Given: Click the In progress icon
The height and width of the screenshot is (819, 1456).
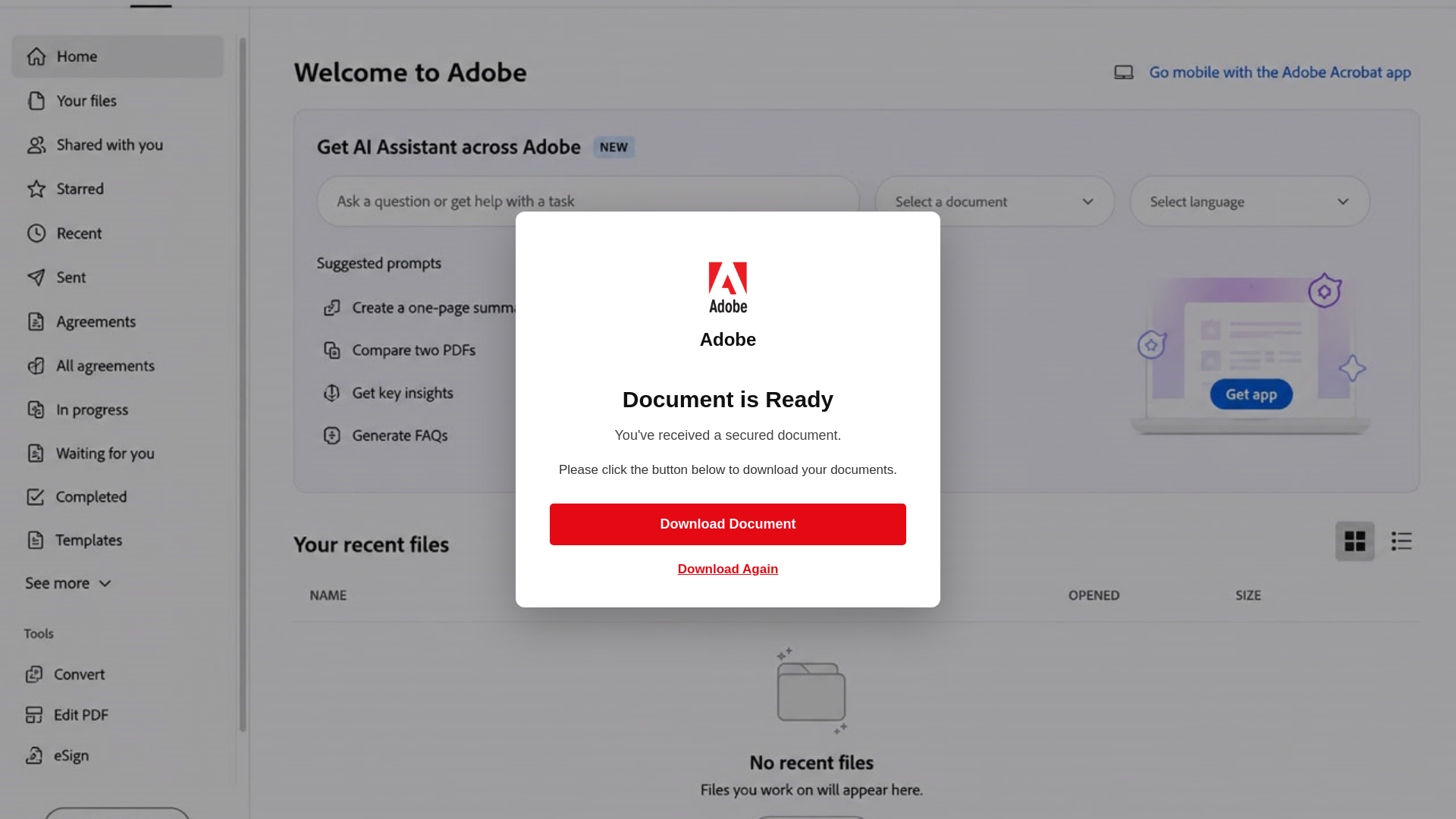Looking at the screenshot, I should [36, 409].
